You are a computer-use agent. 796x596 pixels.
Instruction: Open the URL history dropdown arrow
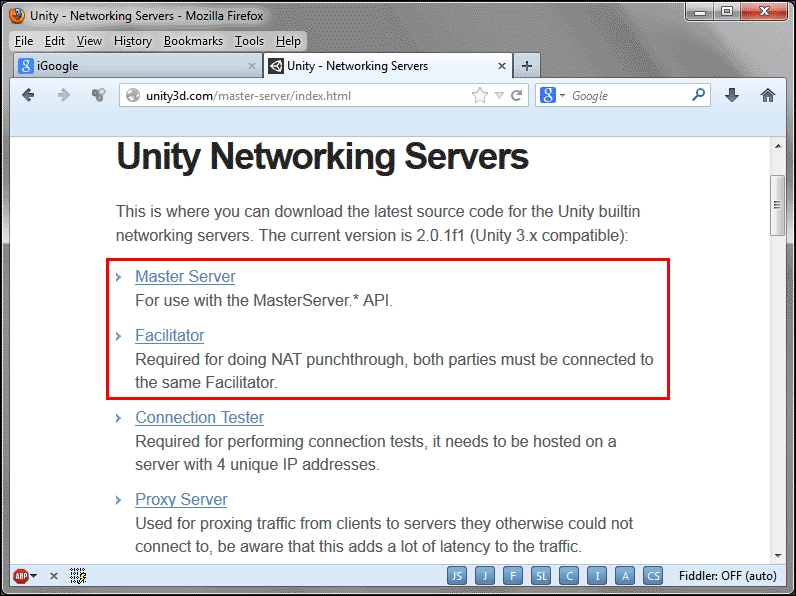pyautogui.click(x=499, y=95)
